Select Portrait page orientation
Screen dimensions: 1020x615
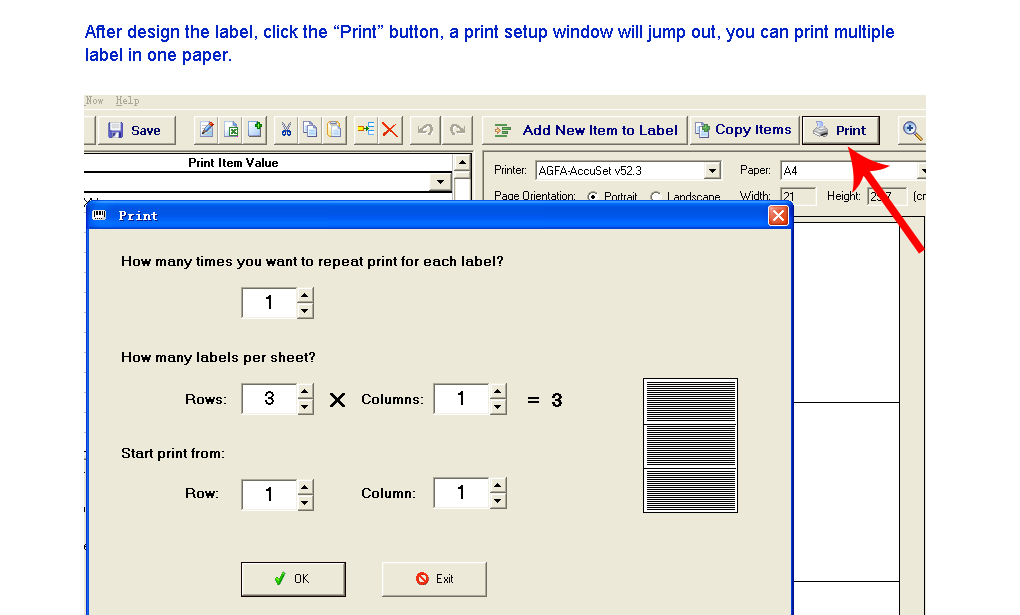coord(593,197)
